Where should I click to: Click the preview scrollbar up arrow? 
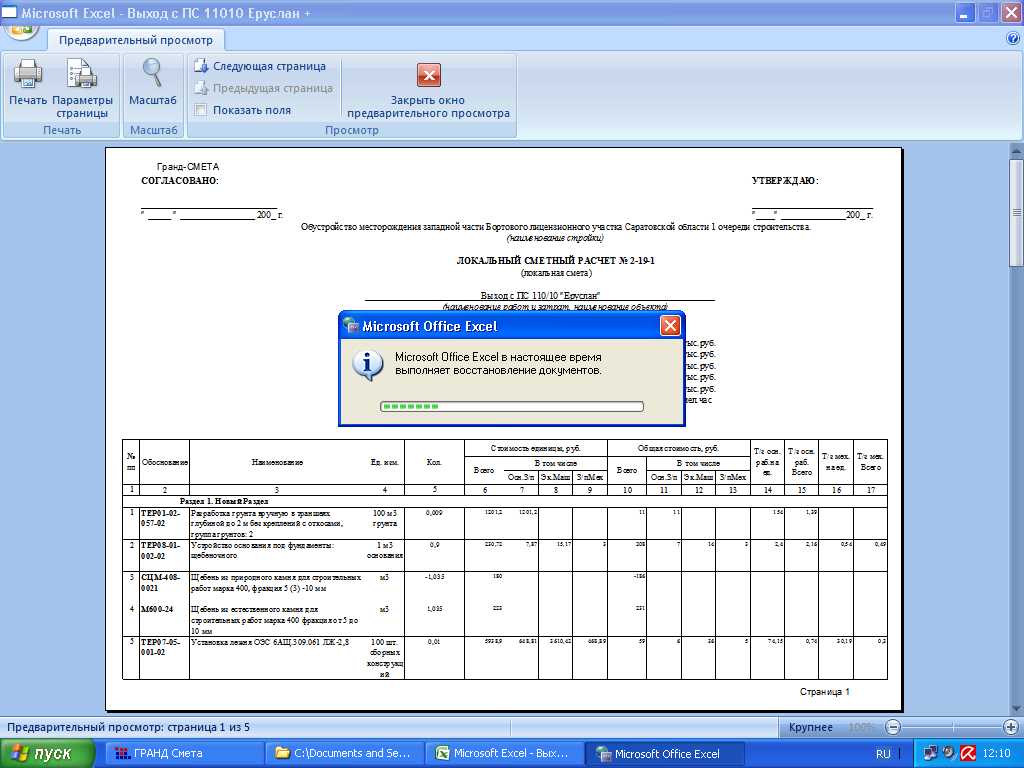pyautogui.click(x=1016, y=150)
